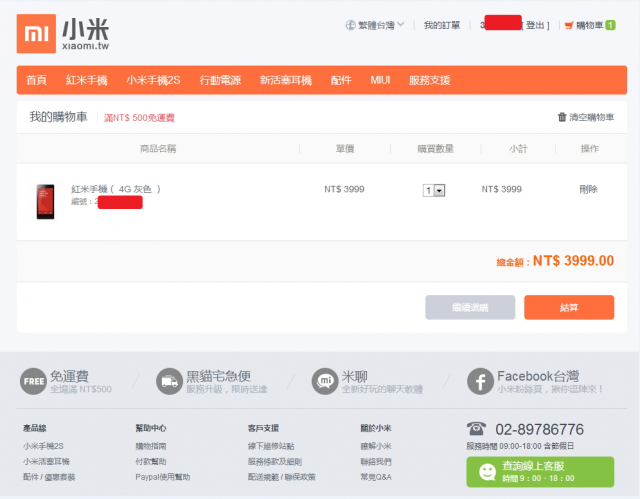The image size is (640, 499).
Task: Click 刪除 to remove the item
Action: tap(588, 189)
